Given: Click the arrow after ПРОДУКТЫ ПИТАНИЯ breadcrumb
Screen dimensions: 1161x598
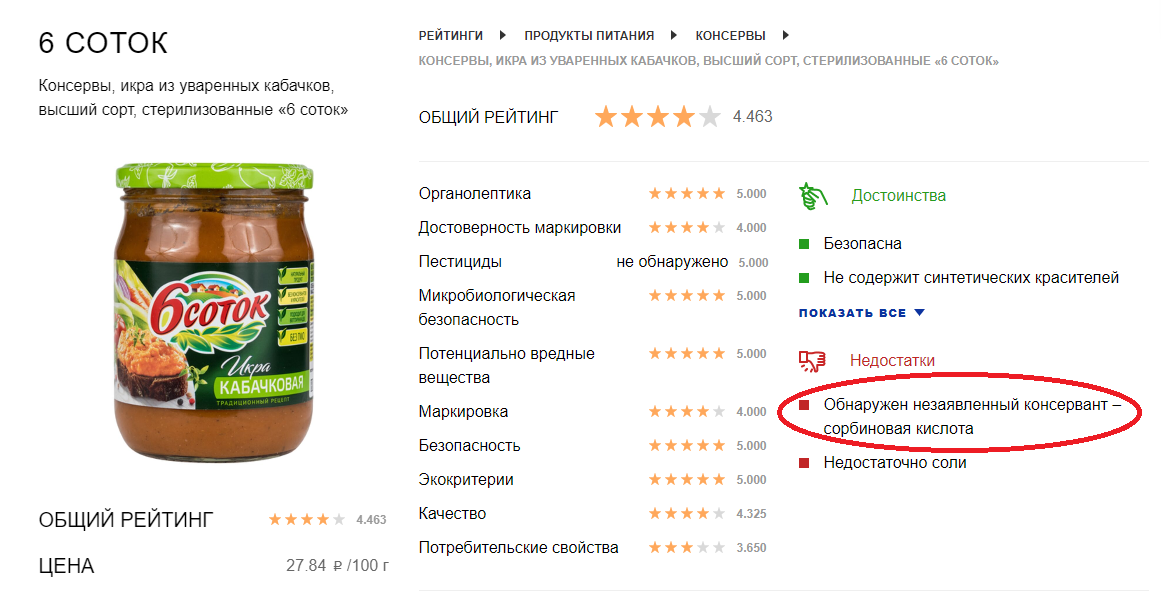Looking at the screenshot, I should tap(674, 35).
